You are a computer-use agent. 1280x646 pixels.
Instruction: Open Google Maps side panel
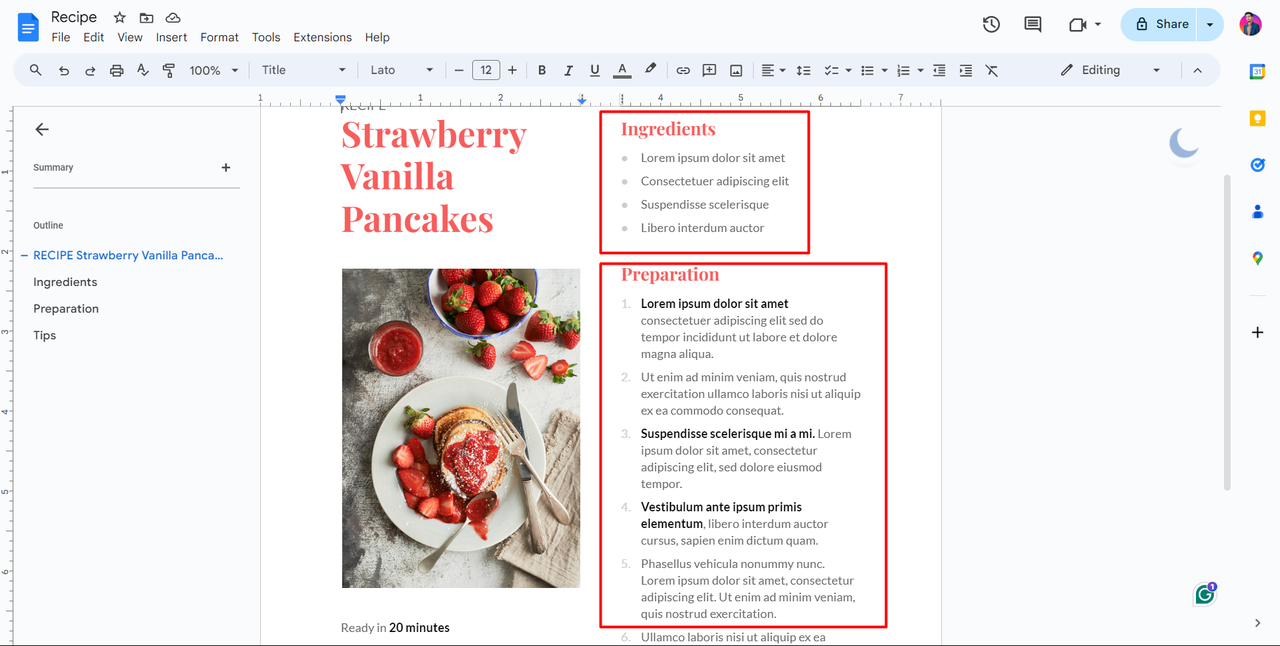(x=1258, y=258)
